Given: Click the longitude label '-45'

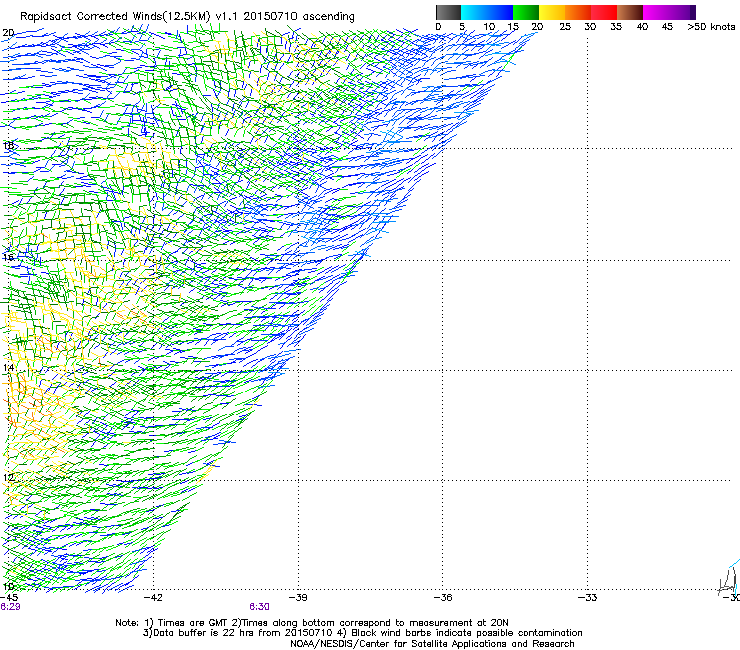Looking at the screenshot, I should coord(9,597).
